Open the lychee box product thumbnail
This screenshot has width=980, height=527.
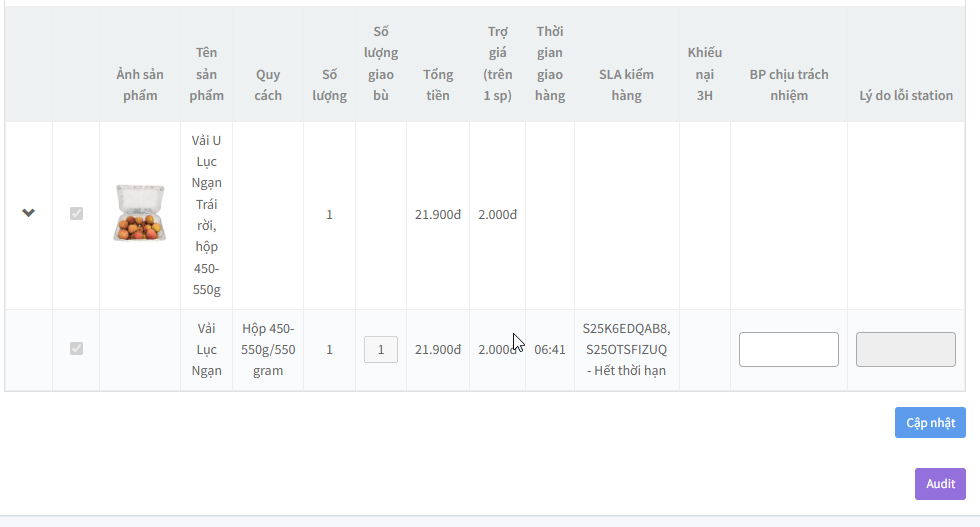coord(139,213)
